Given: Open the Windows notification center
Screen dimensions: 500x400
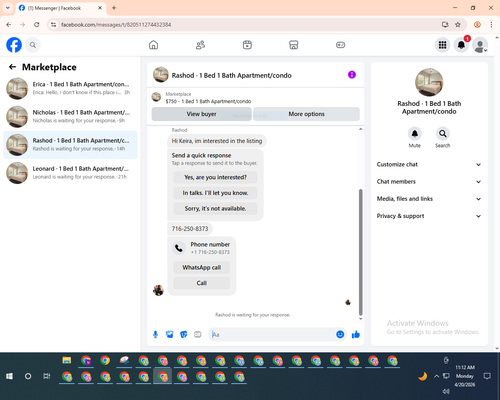Looking at the screenshot, I should click(487, 376).
